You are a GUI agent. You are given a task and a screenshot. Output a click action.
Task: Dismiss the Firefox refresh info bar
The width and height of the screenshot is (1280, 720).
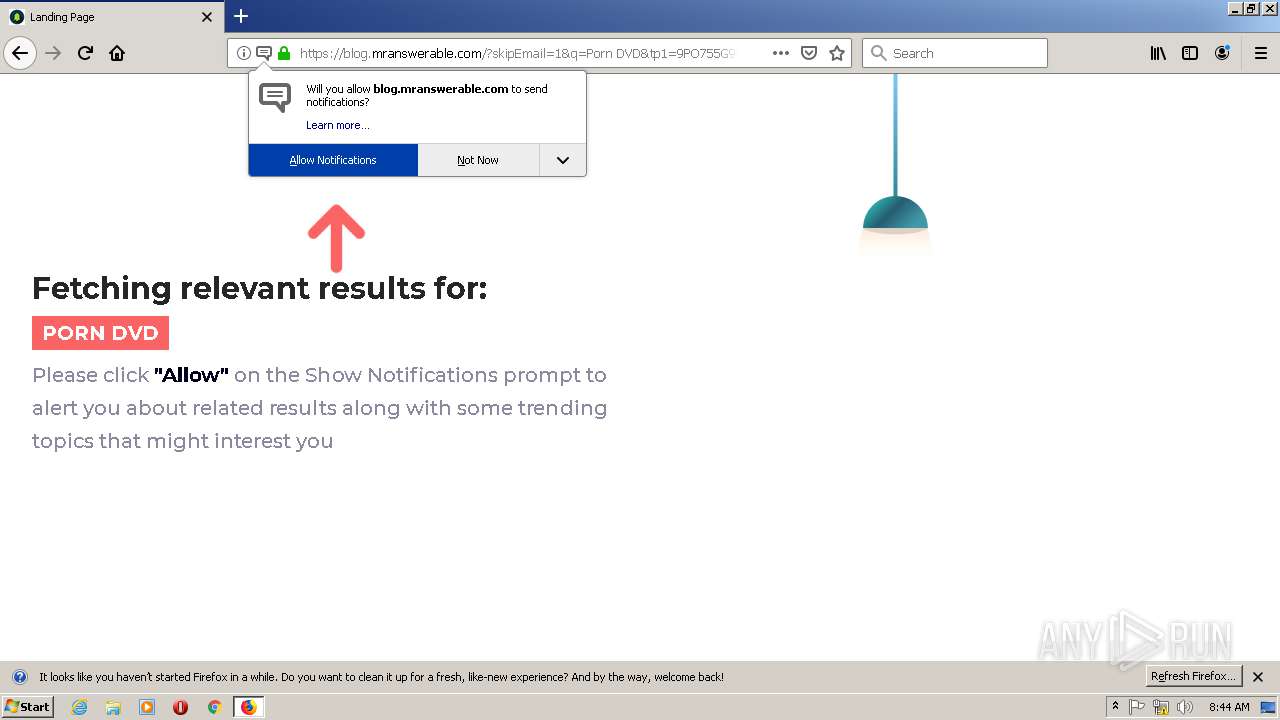pos(1259,677)
